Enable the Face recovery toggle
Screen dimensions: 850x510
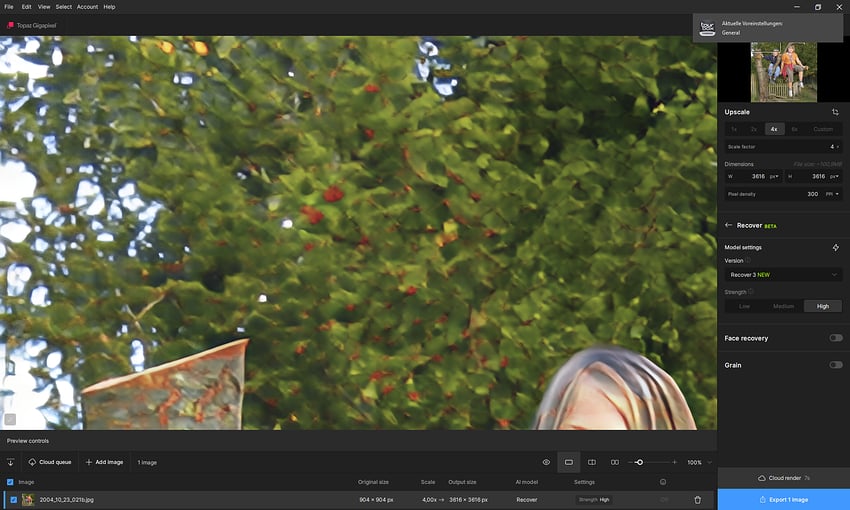pyautogui.click(x=835, y=338)
